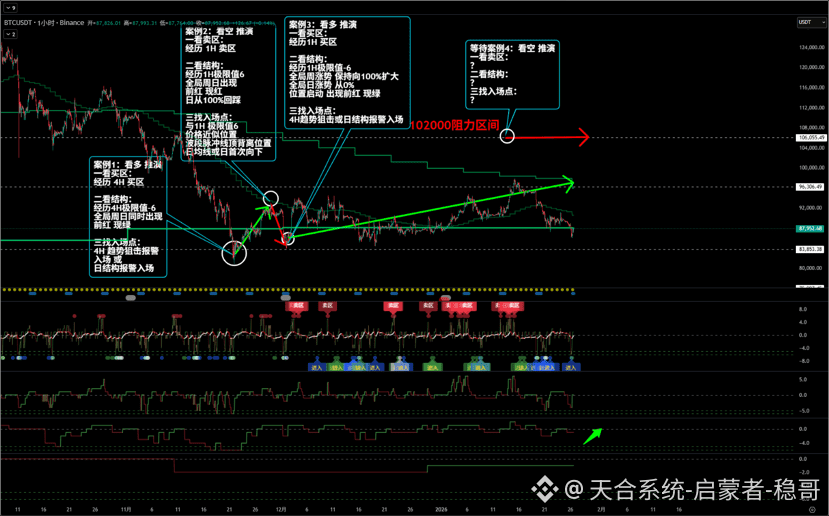The height and width of the screenshot is (516, 829).
Task: Select the 案例1: 看多 推演 text note
Action: [128, 217]
